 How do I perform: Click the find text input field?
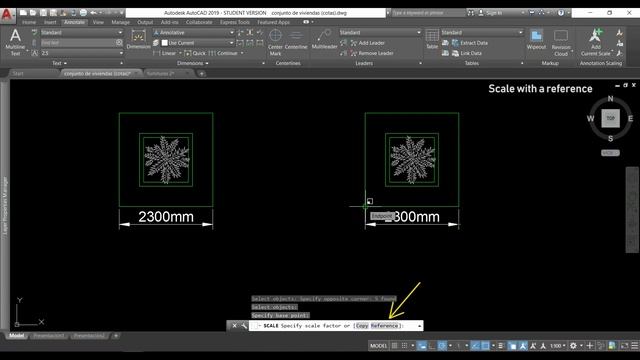click(78, 42)
